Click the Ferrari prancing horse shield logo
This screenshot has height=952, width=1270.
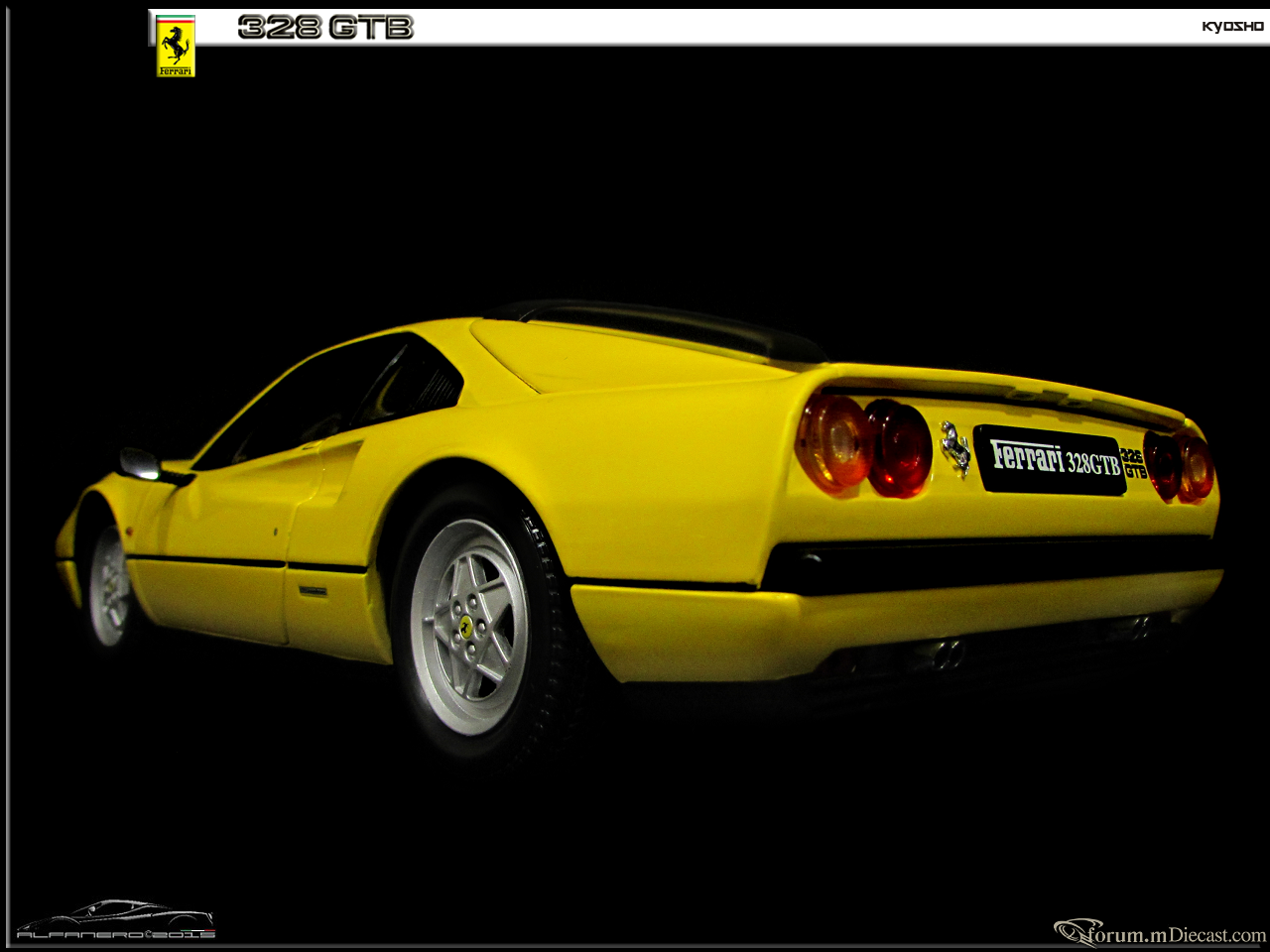click(176, 46)
